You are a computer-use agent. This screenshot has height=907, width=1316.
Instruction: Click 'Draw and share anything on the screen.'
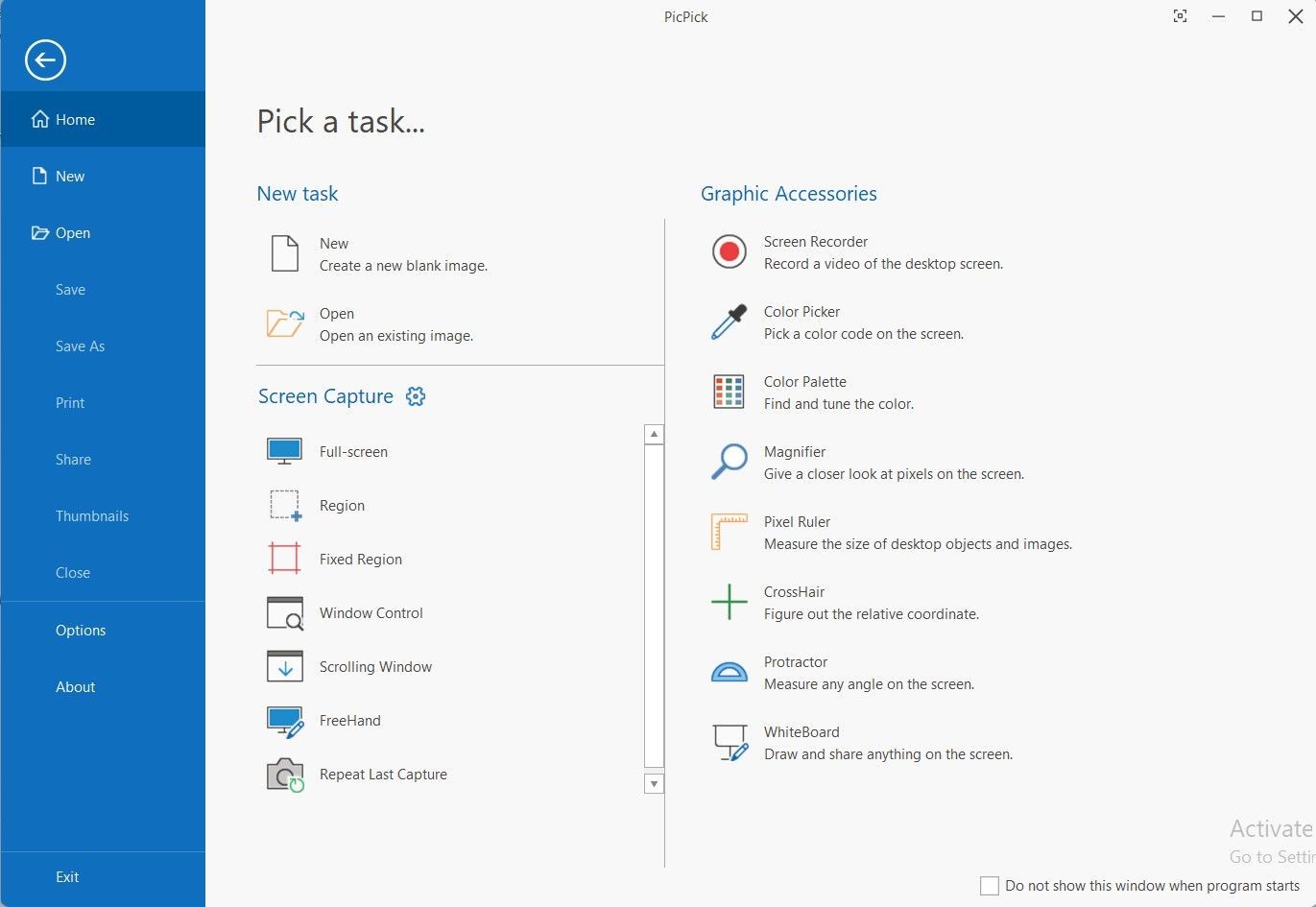tap(888, 754)
